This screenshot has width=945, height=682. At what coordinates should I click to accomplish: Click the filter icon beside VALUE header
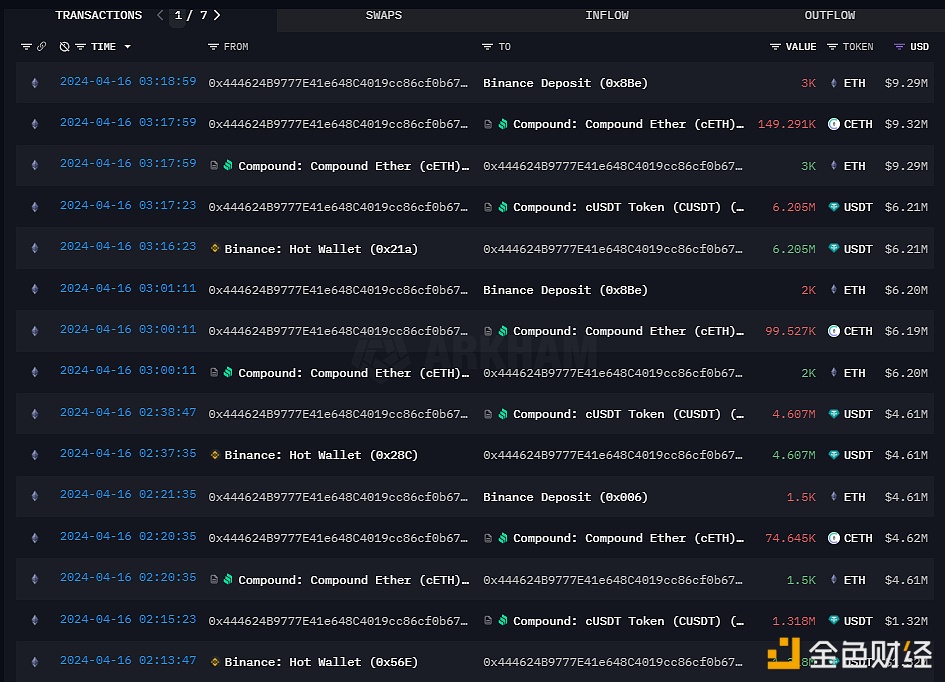pos(775,47)
